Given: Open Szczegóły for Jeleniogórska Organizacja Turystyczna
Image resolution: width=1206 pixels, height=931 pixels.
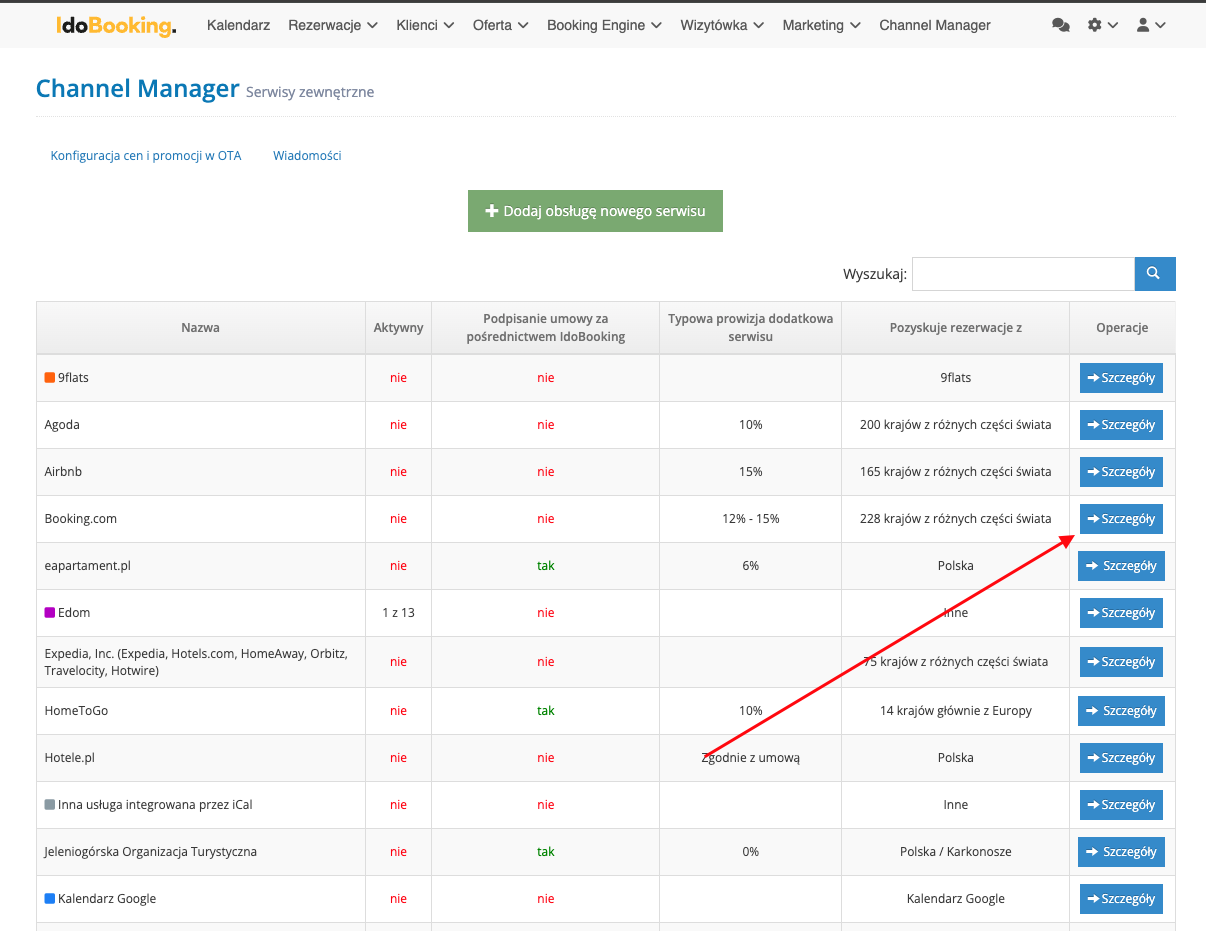Looking at the screenshot, I should pyautogui.click(x=1121, y=852).
